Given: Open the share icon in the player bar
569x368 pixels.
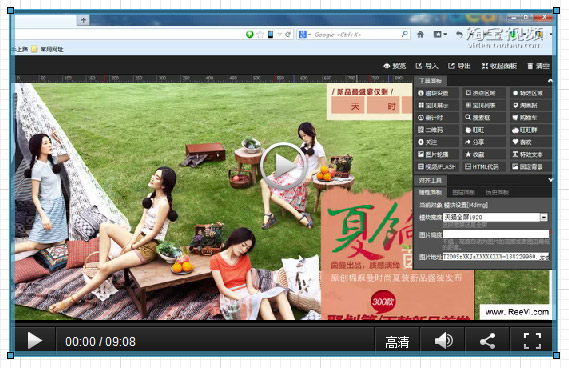Looking at the screenshot, I should [487, 341].
